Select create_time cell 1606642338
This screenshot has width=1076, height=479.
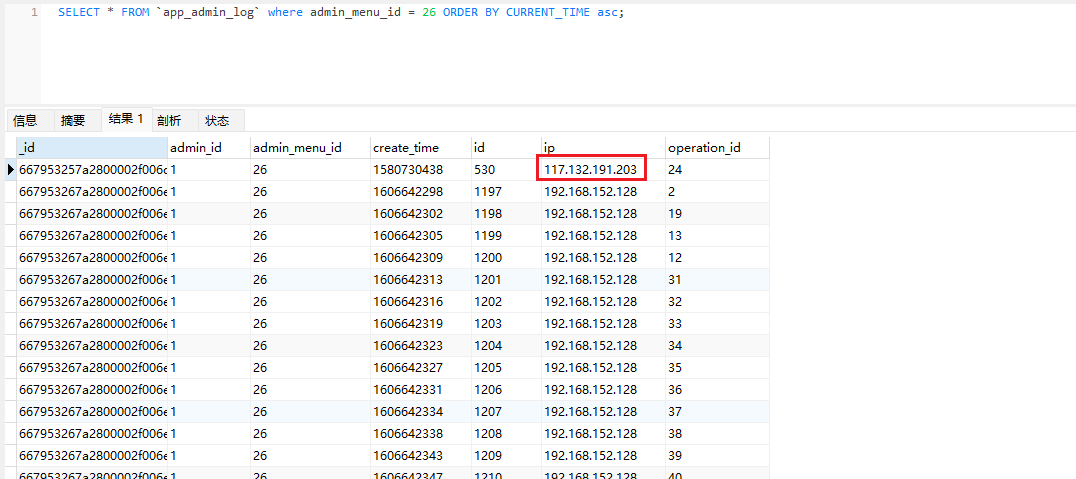420,433
